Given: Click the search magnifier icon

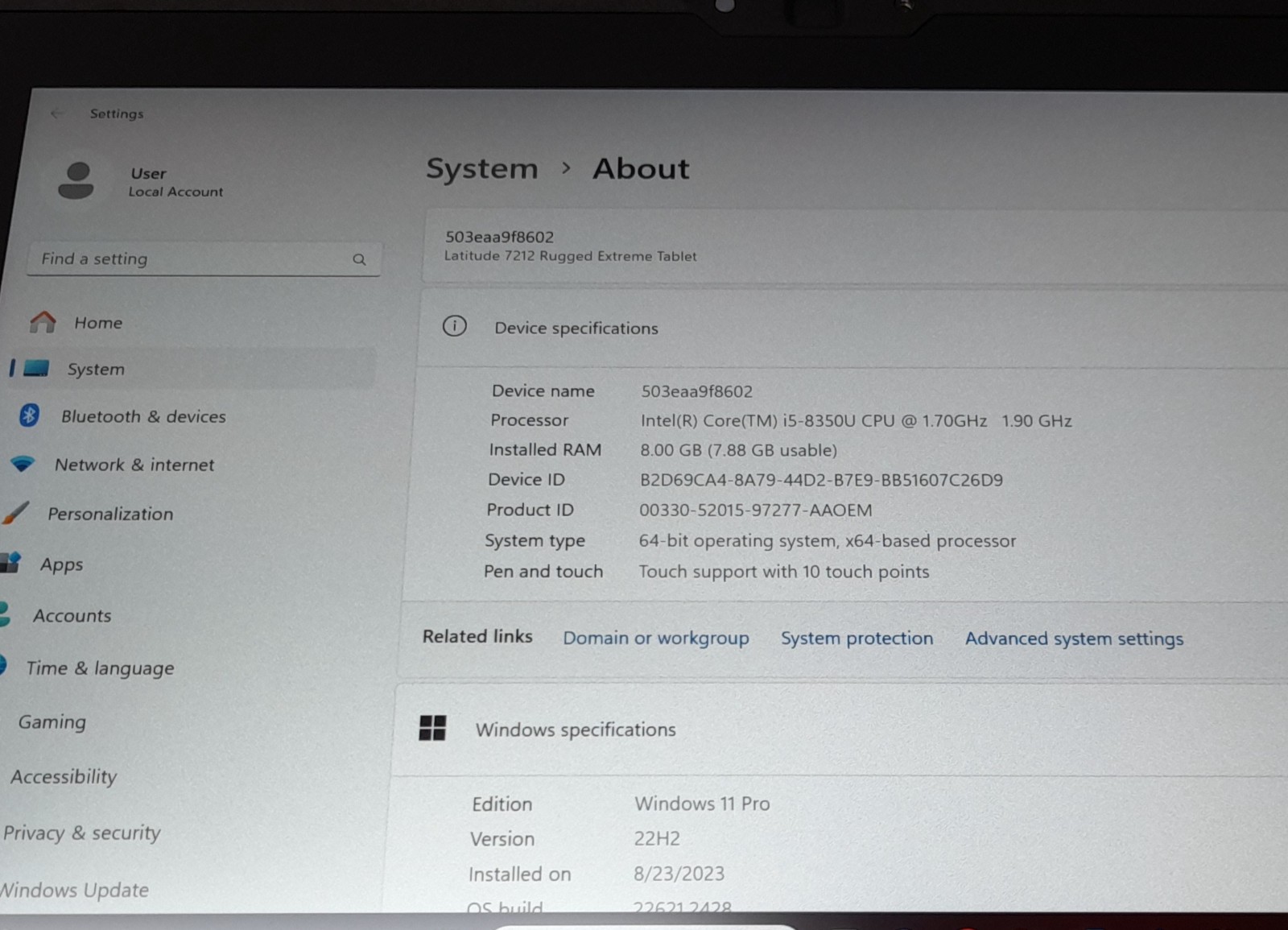Looking at the screenshot, I should (x=359, y=259).
